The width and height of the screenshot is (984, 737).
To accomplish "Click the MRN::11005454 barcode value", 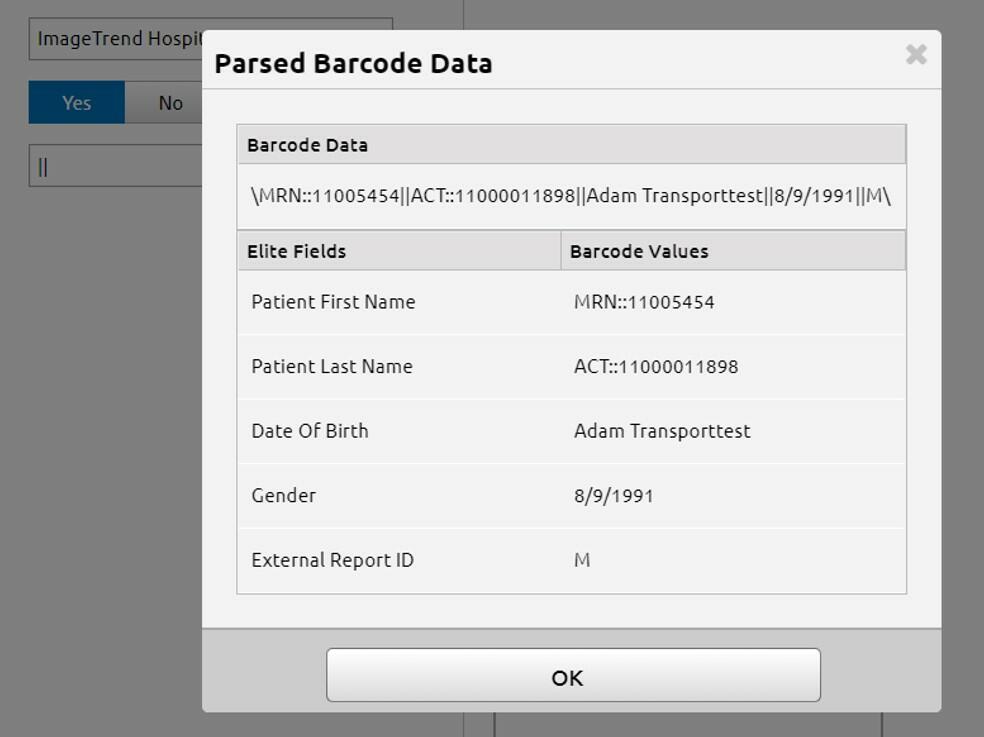I will (644, 302).
